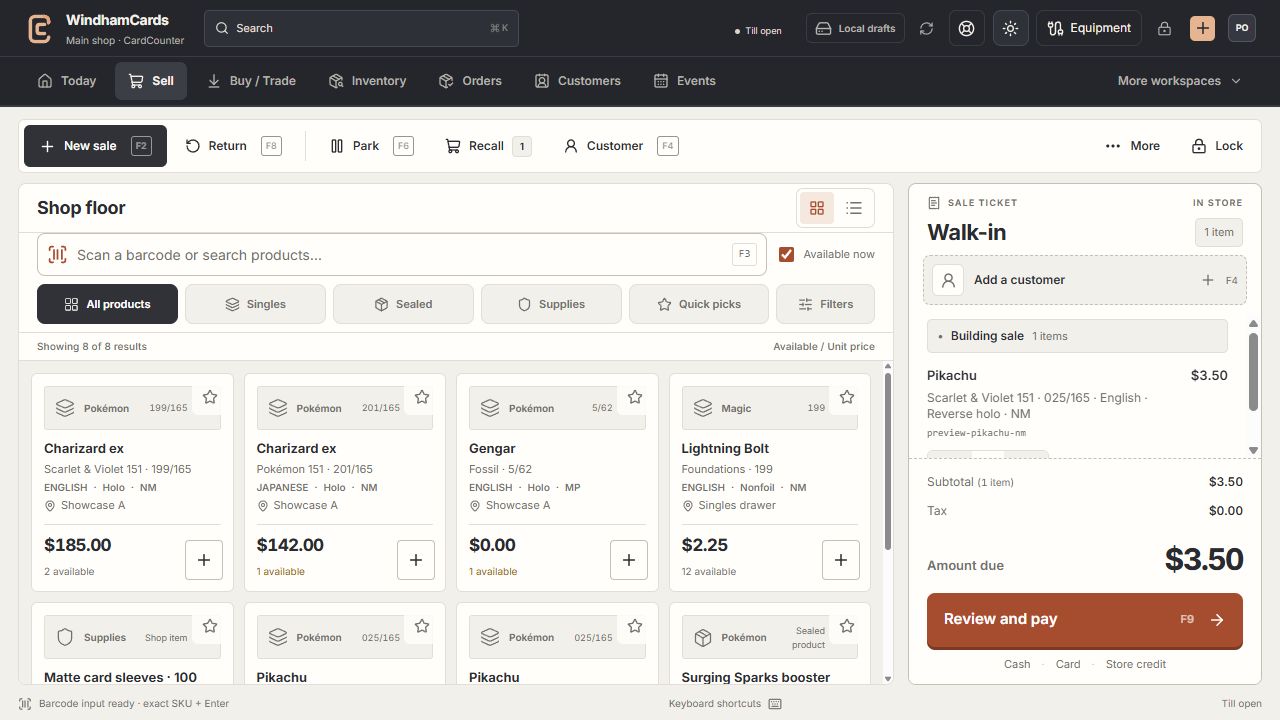Click the 1 item badge on ticket
1280x720 pixels.
coord(1219,232)
